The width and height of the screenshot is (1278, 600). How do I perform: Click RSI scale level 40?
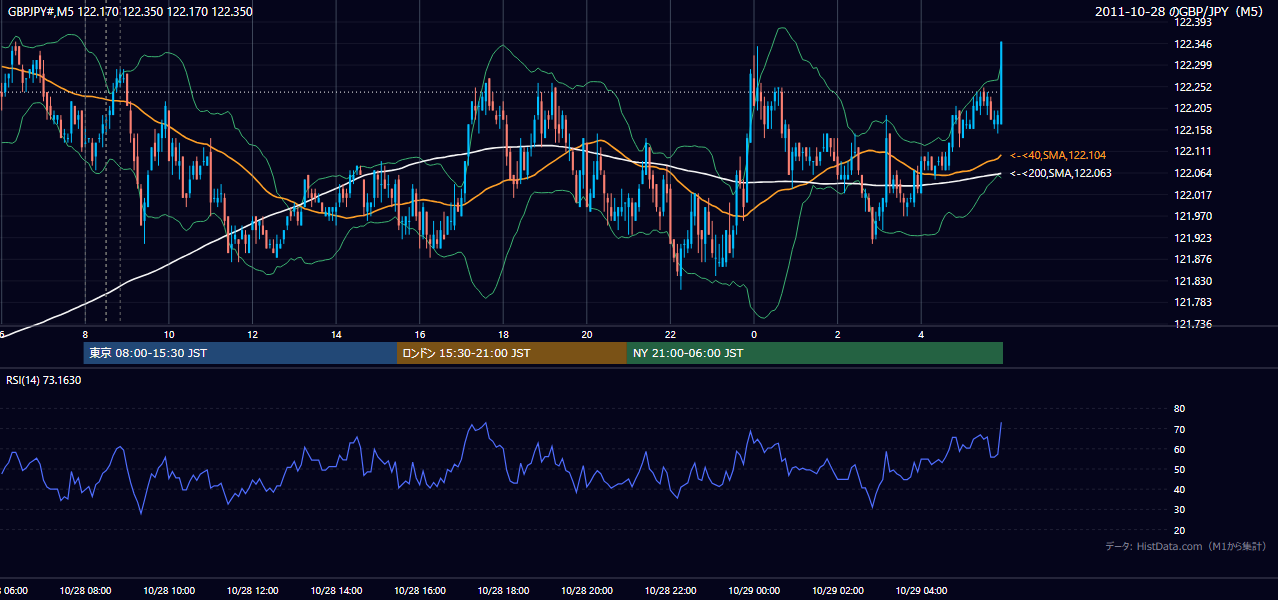pos(1179,490)
